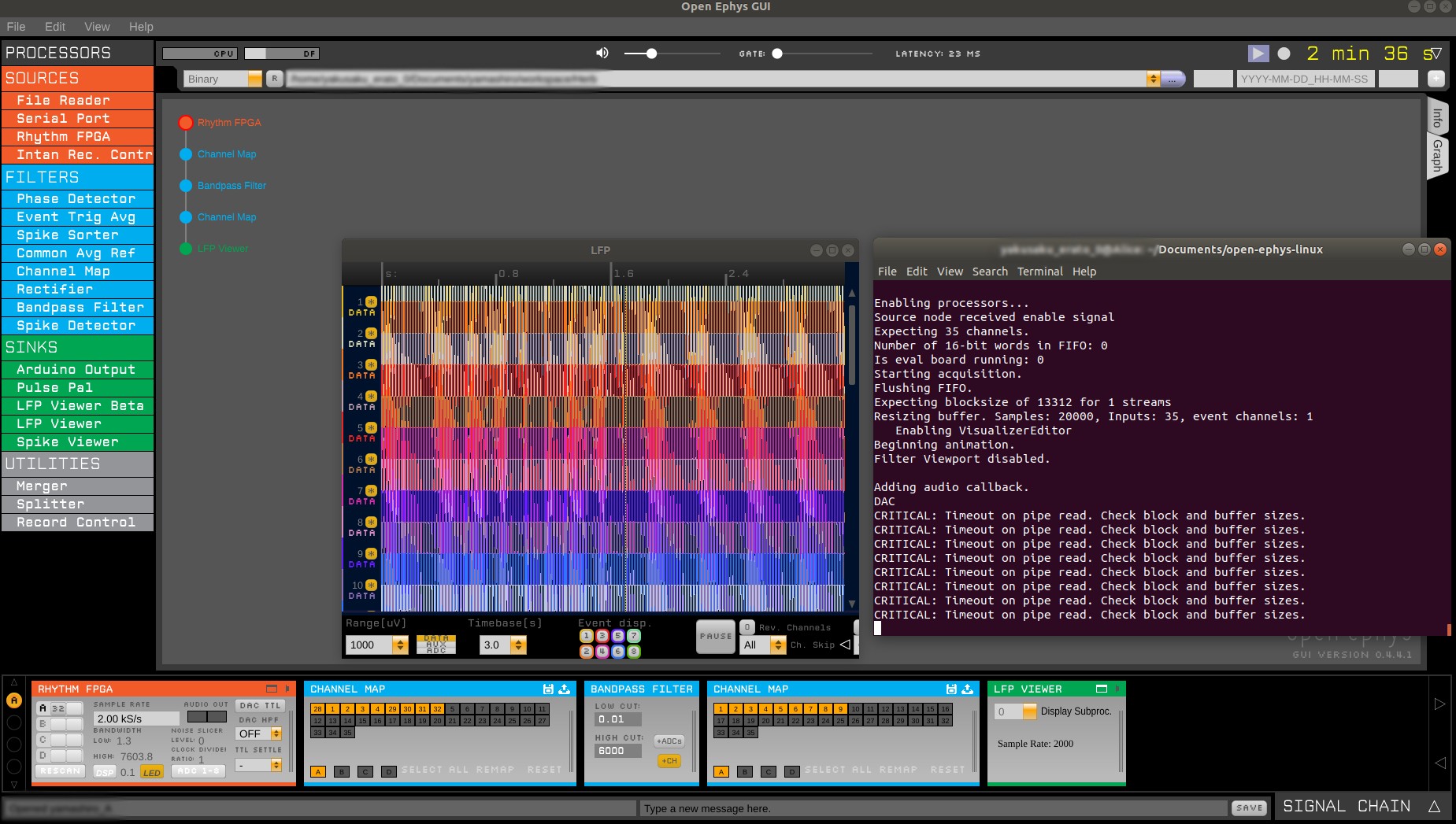This screenshot has width=1456, height=824.
Task: Expand the Signal Chain triangle
Action: coord(1435,807)
